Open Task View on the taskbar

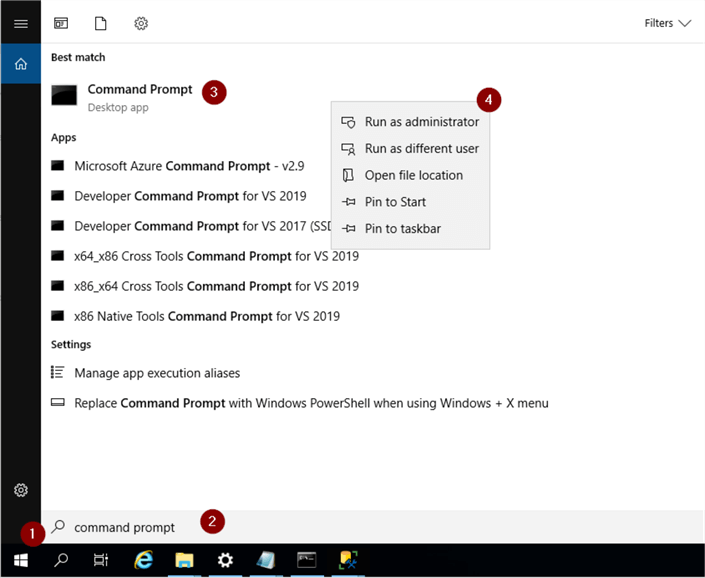pyautogui.click(x=101, y=560)
